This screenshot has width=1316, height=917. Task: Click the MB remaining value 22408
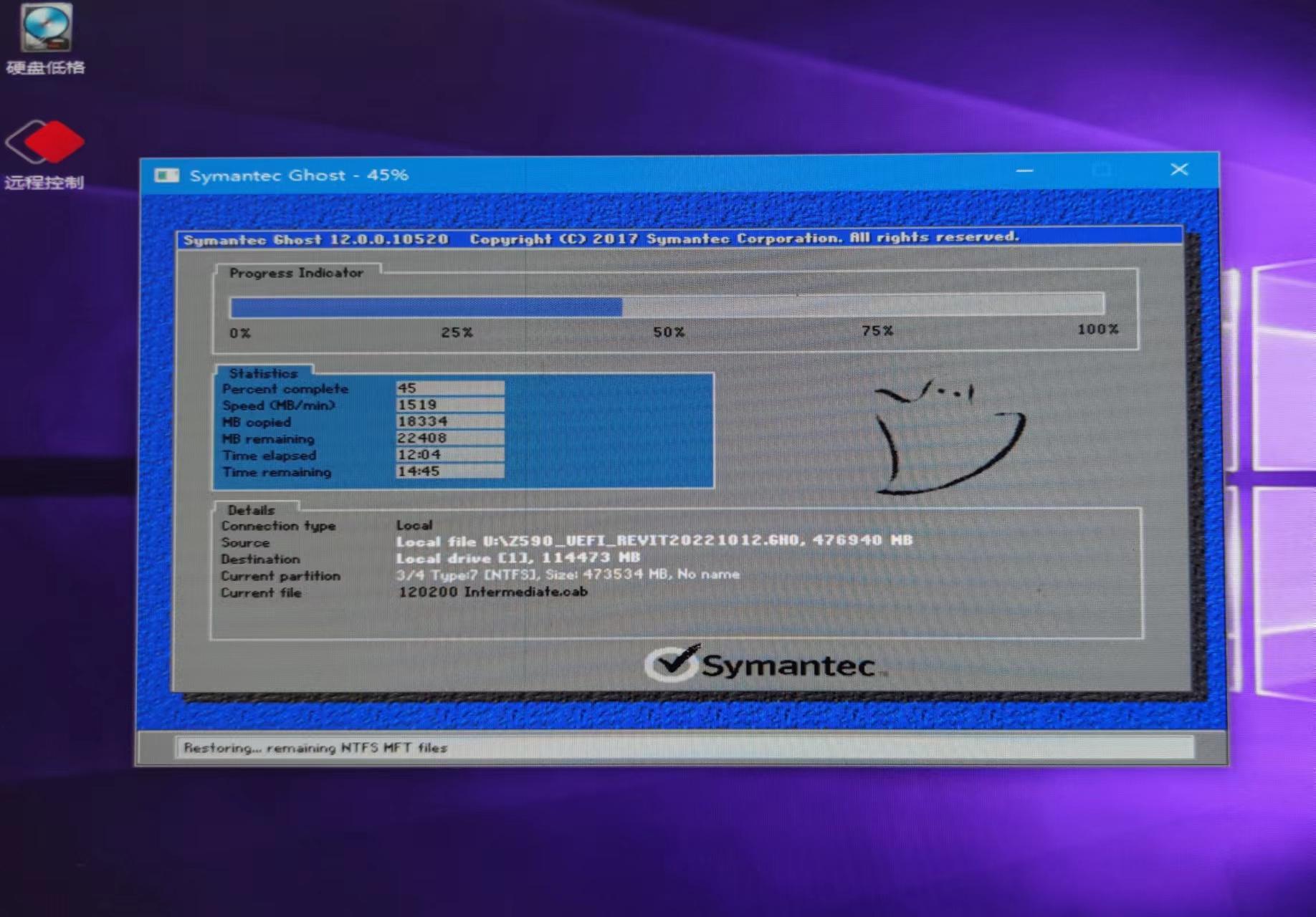pos(449,438)
